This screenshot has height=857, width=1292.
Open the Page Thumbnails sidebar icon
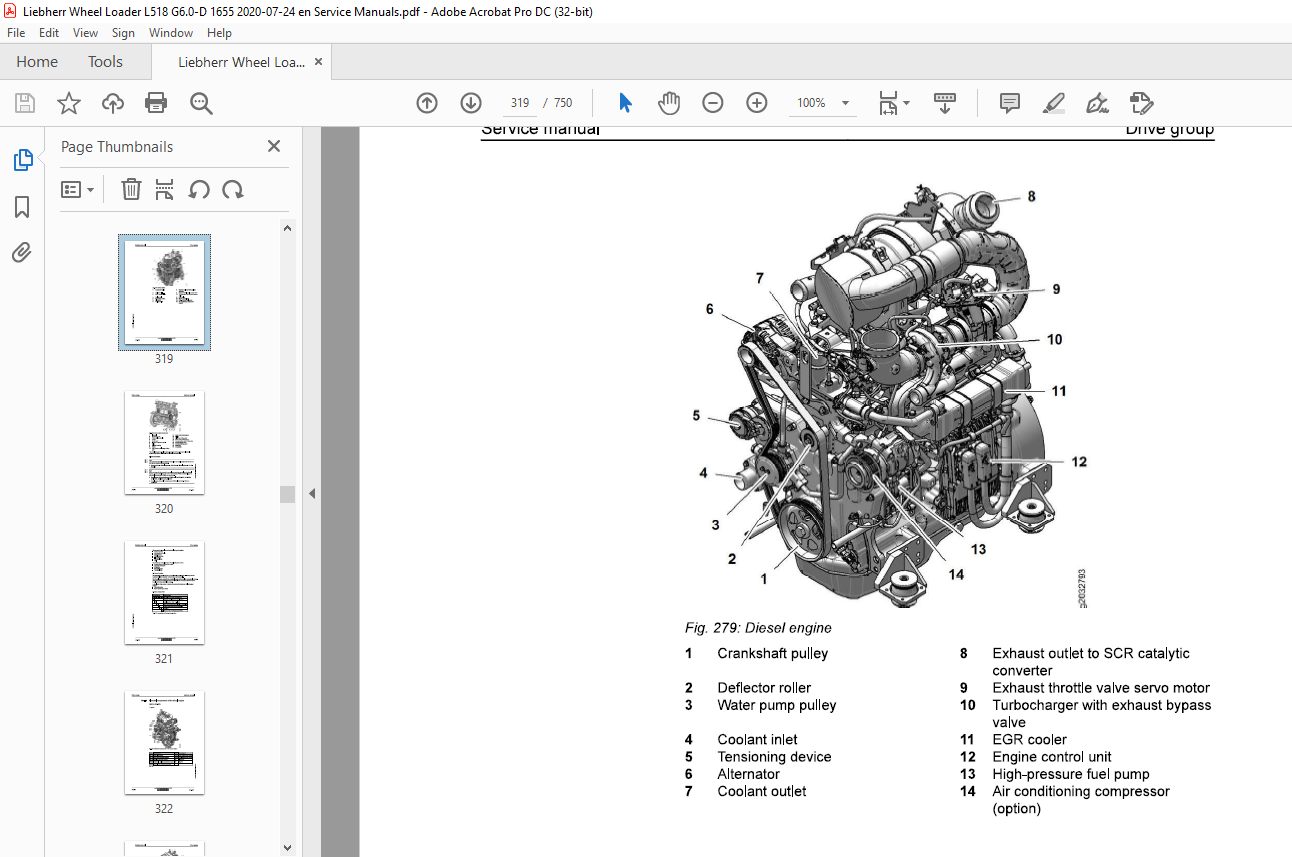[22, 160]
